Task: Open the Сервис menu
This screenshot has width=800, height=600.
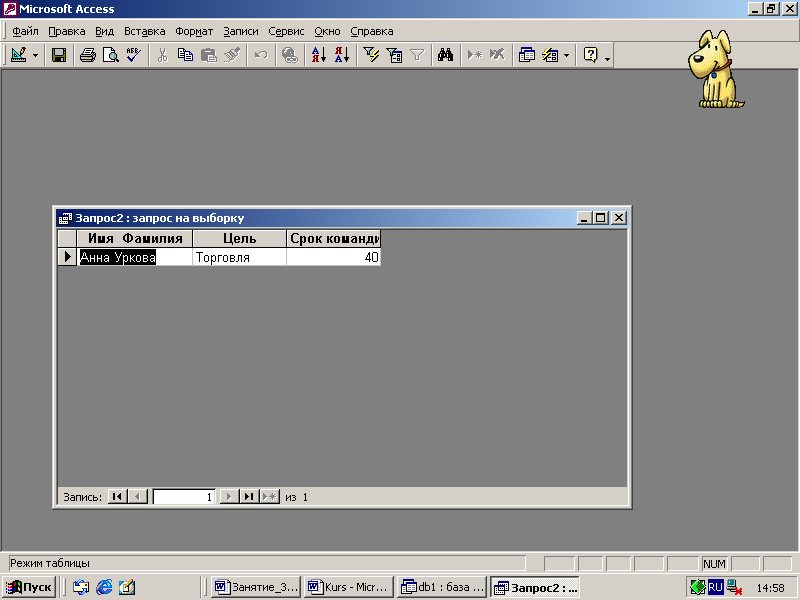Action: [286, 31]
